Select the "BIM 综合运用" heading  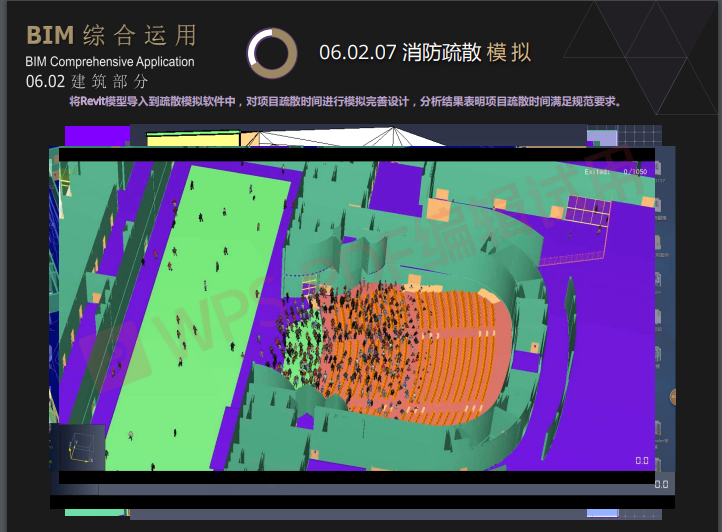point(111,36)
